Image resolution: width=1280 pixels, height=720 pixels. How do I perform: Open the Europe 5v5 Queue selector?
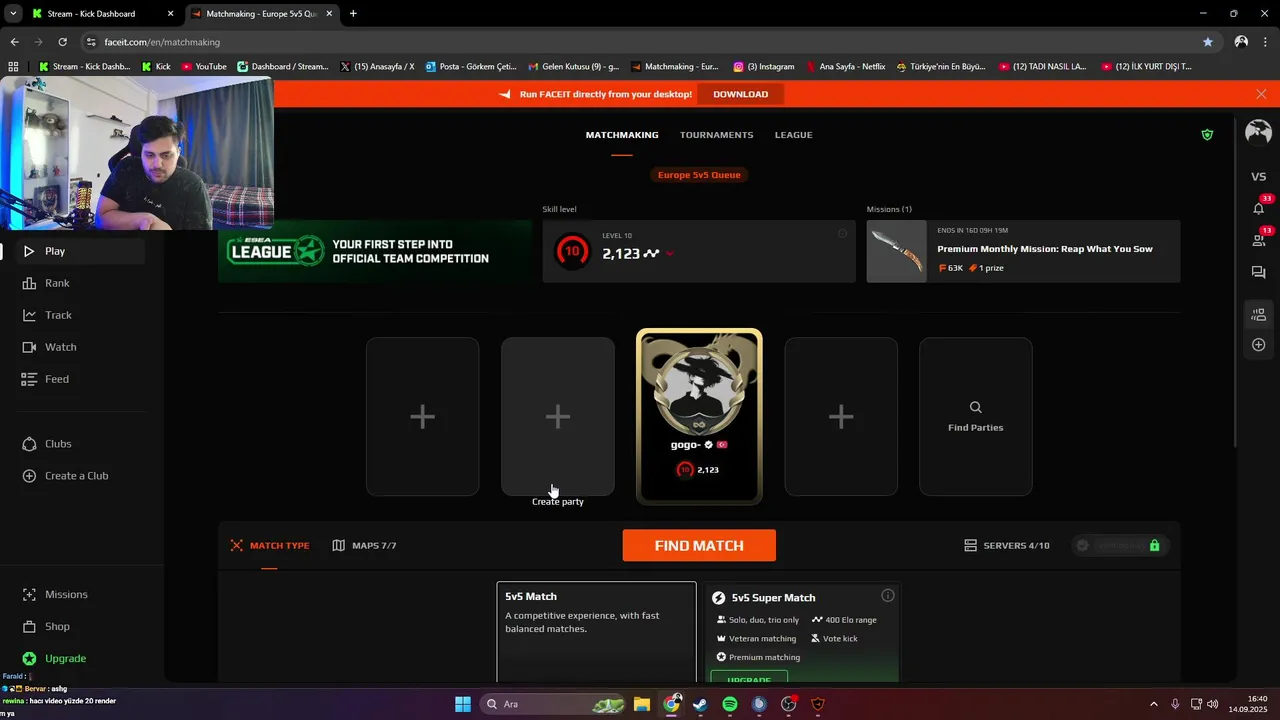(699, 175)
